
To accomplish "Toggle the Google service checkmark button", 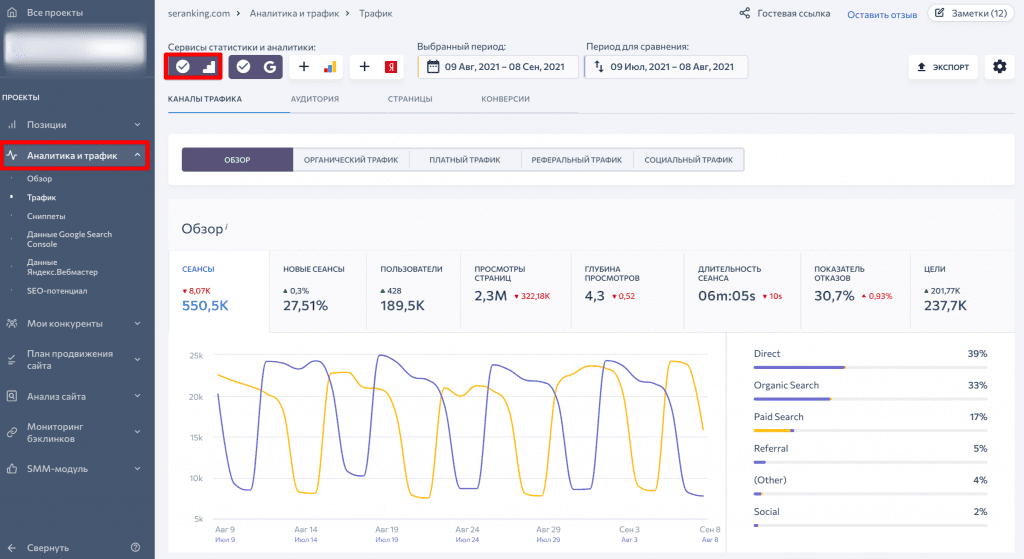I will [255, 67].
